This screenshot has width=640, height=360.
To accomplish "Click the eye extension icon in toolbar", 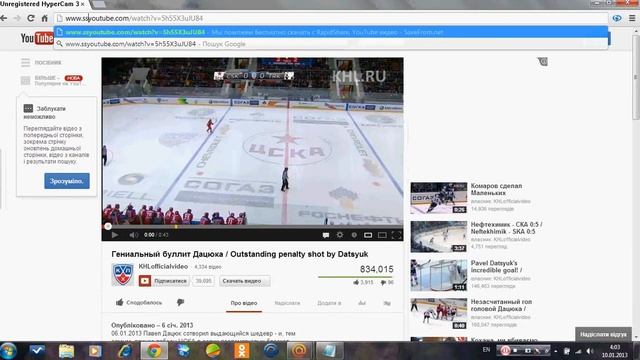I will tap(617, 18).
